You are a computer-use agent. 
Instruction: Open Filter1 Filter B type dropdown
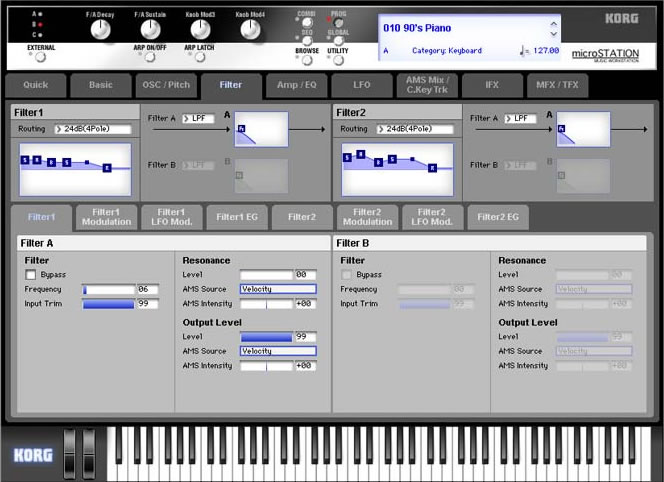(x=198, y=165)
